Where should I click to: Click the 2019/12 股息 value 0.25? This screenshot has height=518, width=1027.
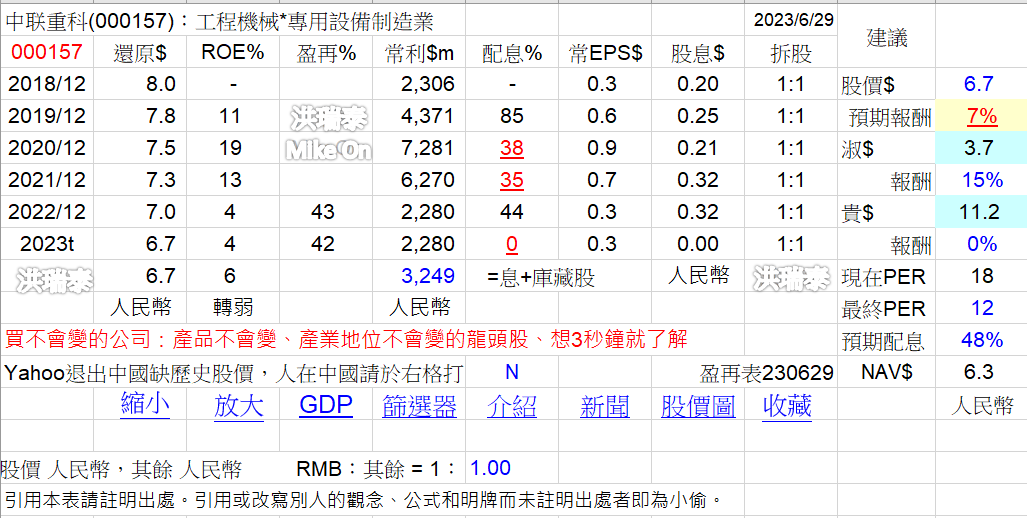tap(698, 116)
